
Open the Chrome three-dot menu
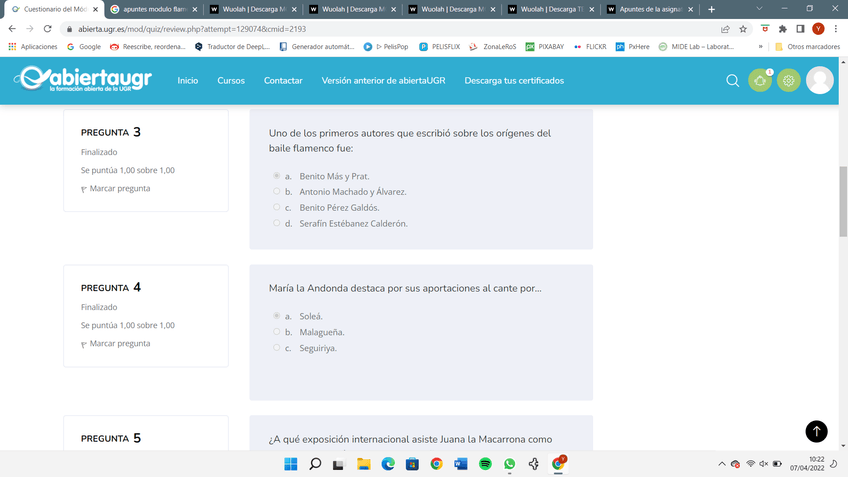pyautogui.click(x=835, y=29)
